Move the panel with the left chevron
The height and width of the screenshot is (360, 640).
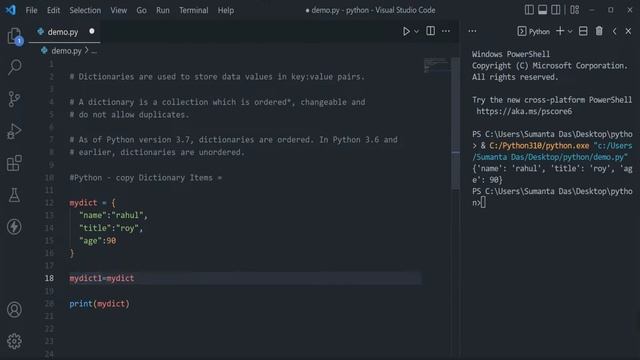coord(614,31)
